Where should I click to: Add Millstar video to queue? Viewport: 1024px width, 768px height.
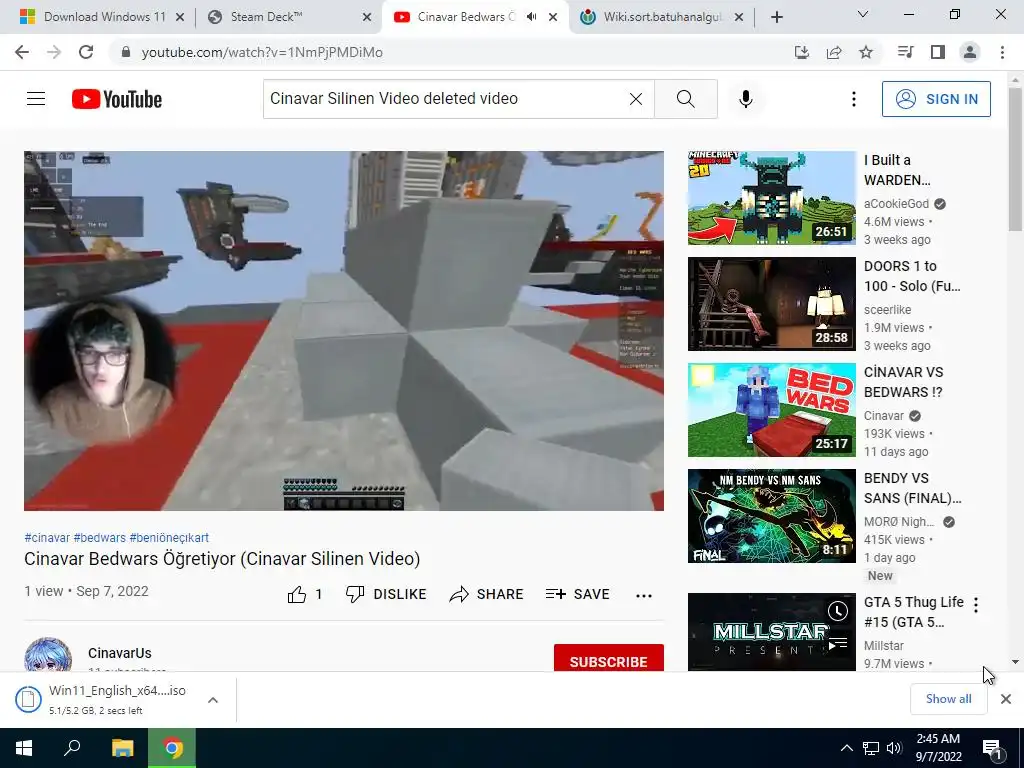coord(838,644)
